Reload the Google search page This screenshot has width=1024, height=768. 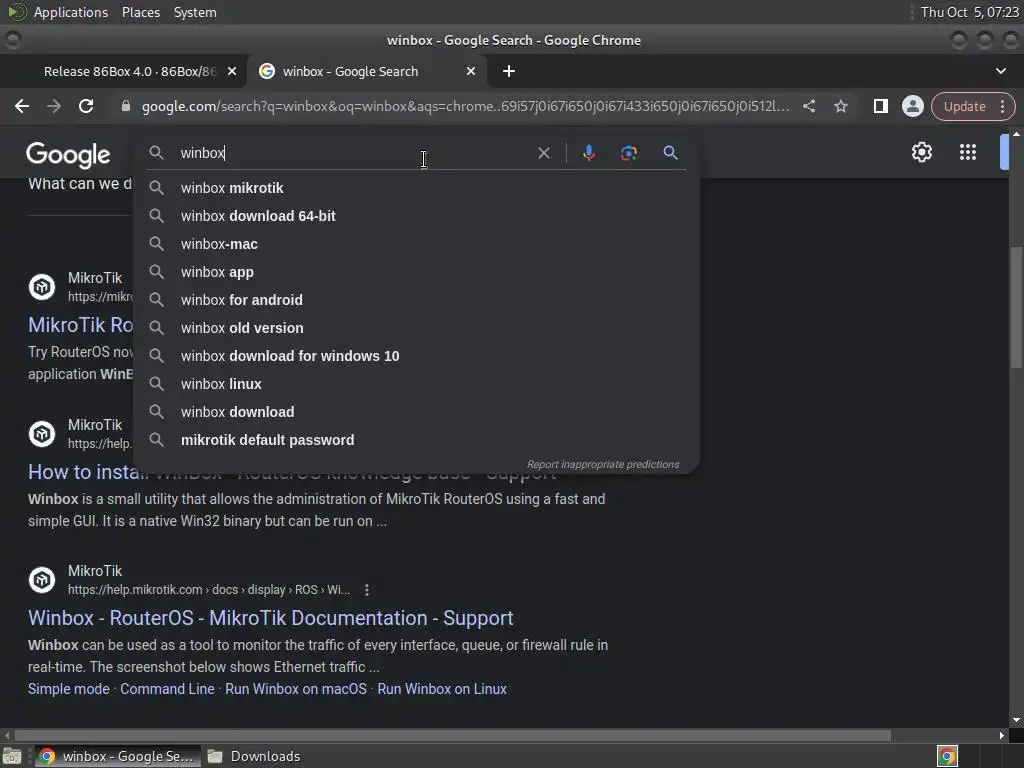[x=86, y=106]
